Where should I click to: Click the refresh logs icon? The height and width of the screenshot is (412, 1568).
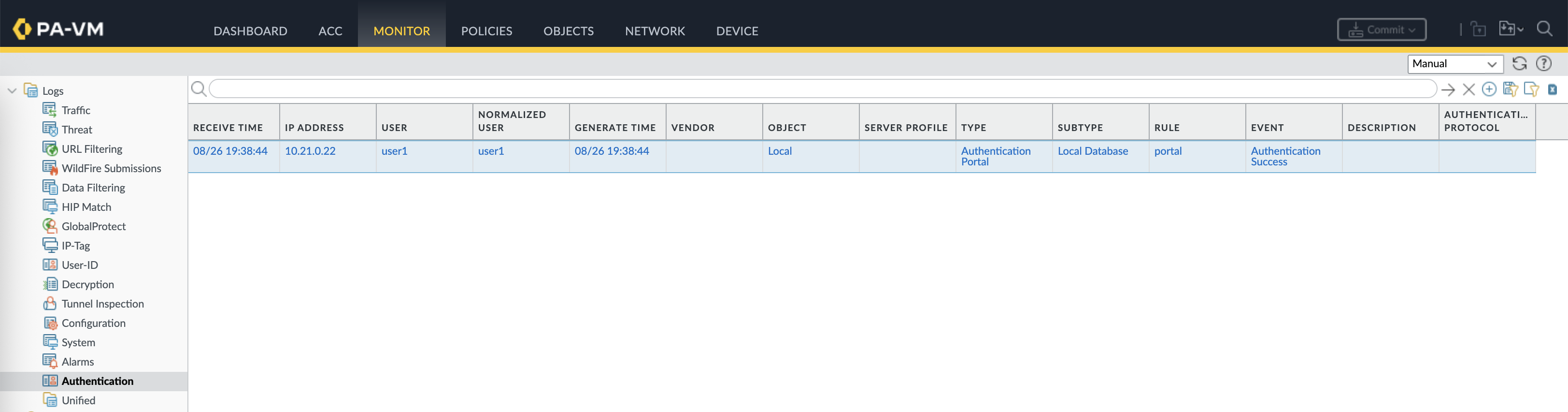(x=1519, y=63)
